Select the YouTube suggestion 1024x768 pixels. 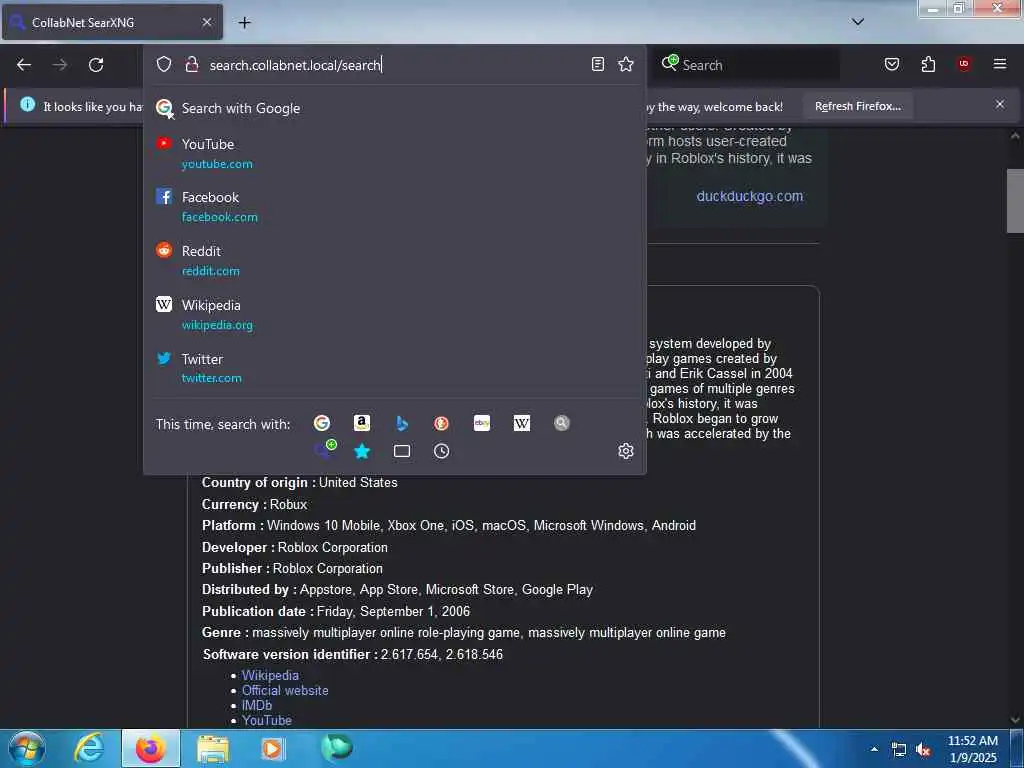(x=394, y=153)
